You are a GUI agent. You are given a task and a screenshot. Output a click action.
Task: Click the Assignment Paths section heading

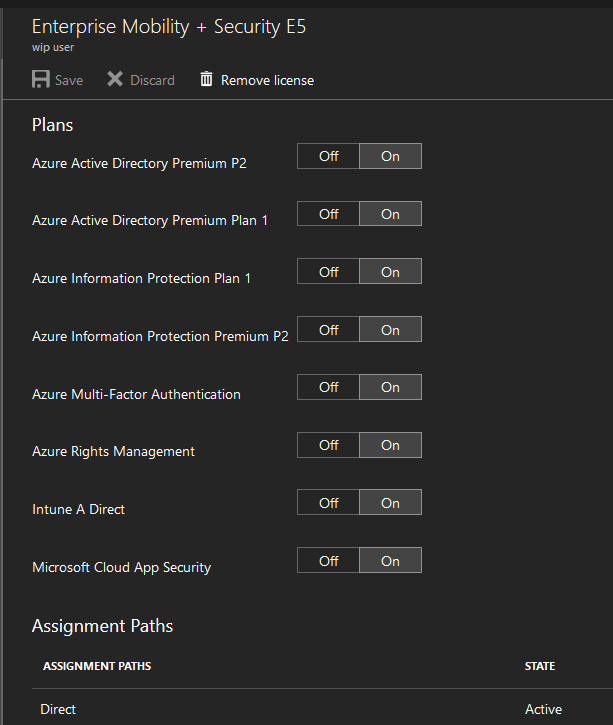tap(102, 626)
